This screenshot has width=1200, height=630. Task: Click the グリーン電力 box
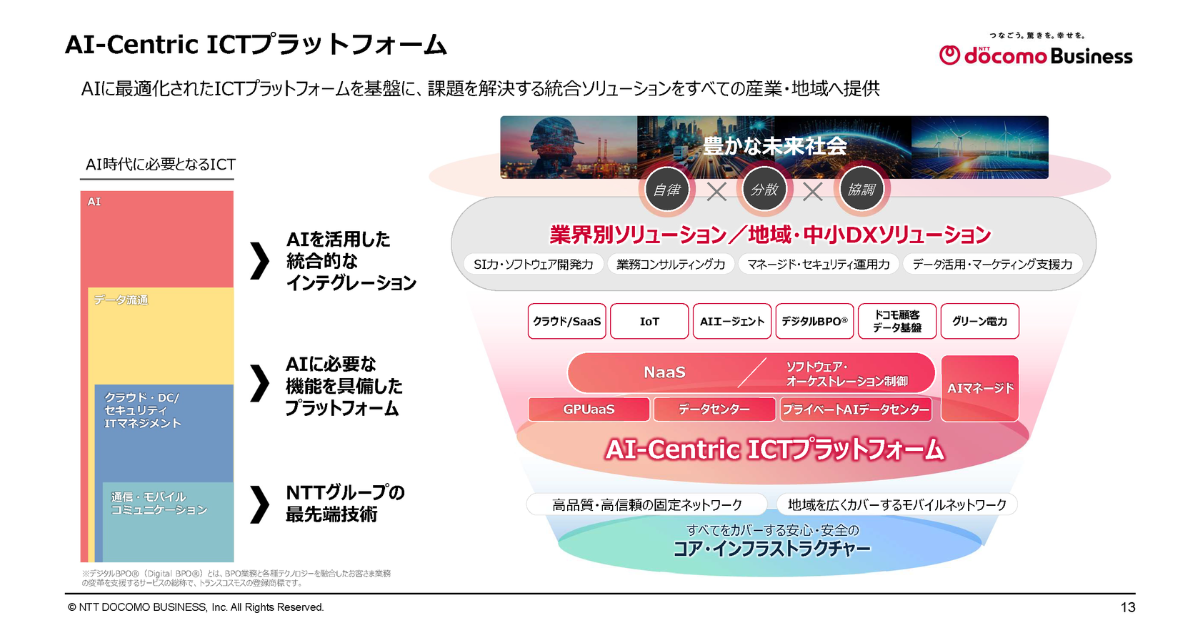point(979,322)
